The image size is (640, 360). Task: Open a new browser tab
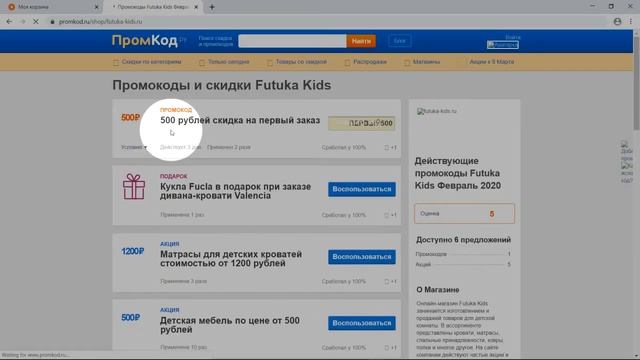tap(212, 7)
